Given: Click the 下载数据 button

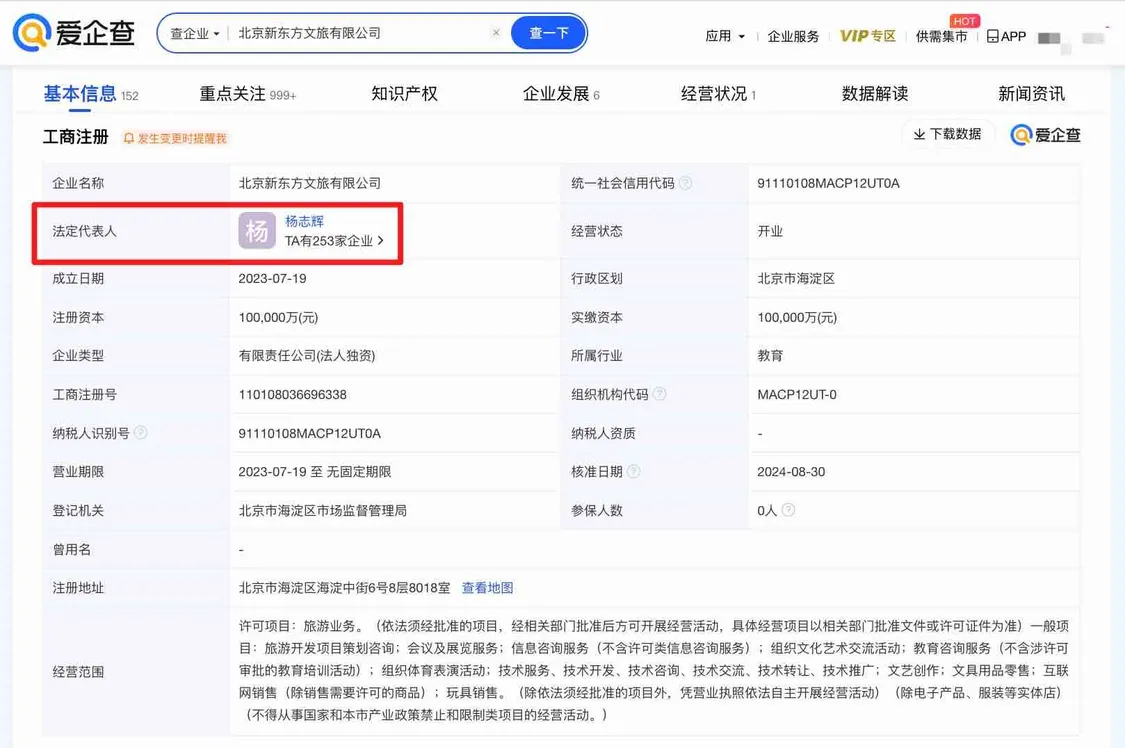Looking at the screenshot, I should coord(948,134).
